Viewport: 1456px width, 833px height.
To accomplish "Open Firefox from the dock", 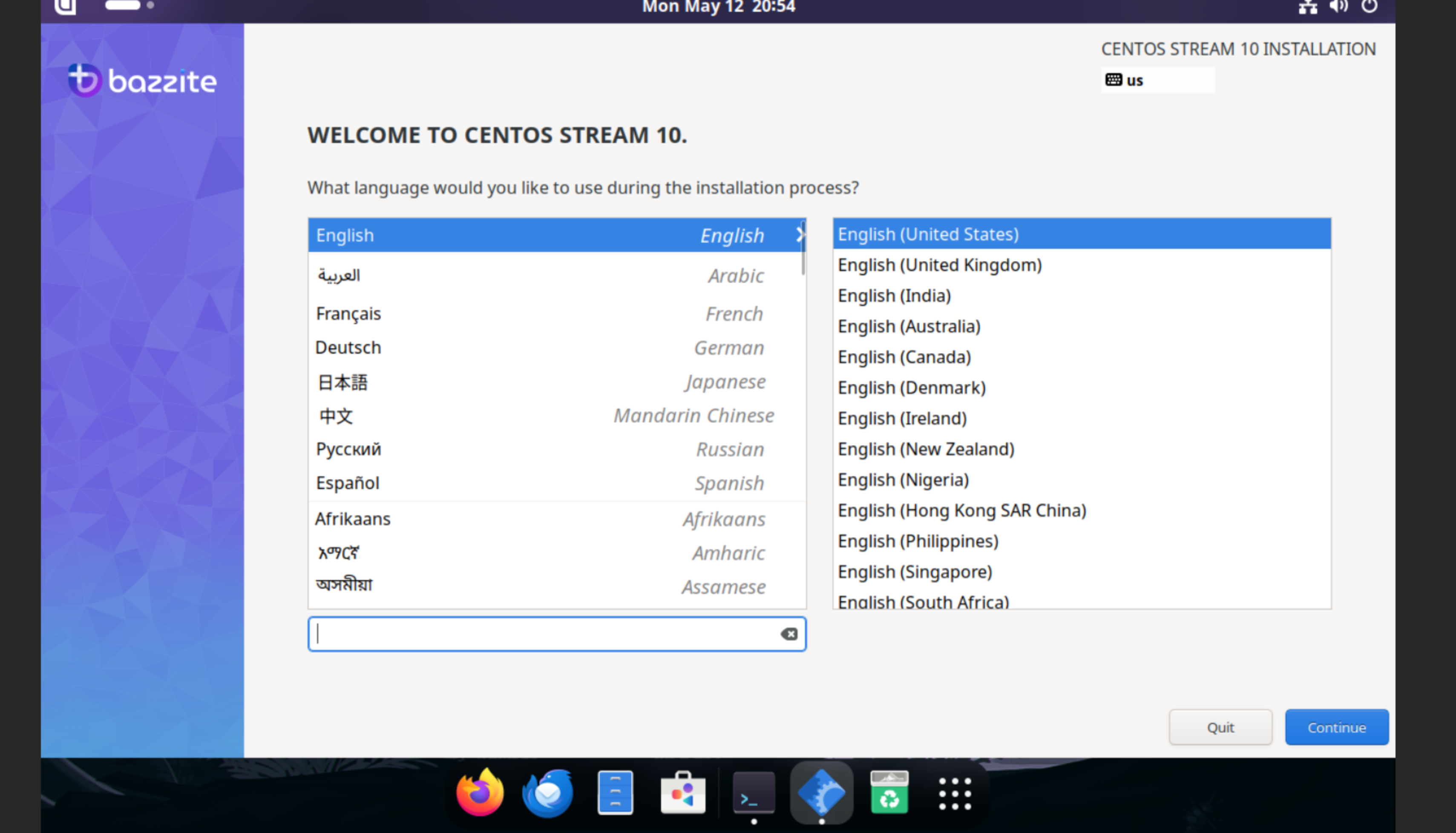I will [x=479, y=793].
